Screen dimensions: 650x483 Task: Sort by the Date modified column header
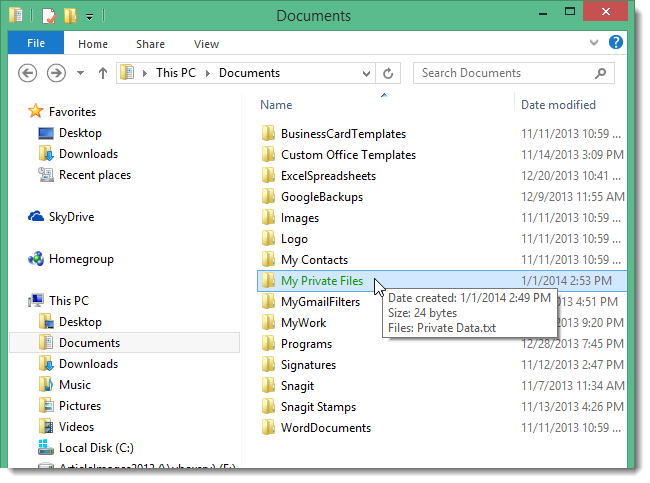pos(558,105)
